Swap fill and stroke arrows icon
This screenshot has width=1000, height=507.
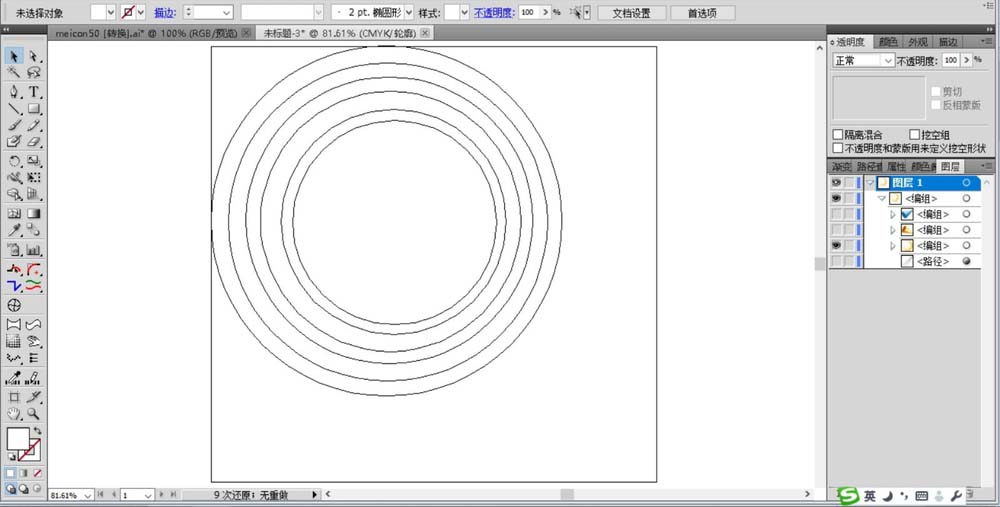point(37,432)
